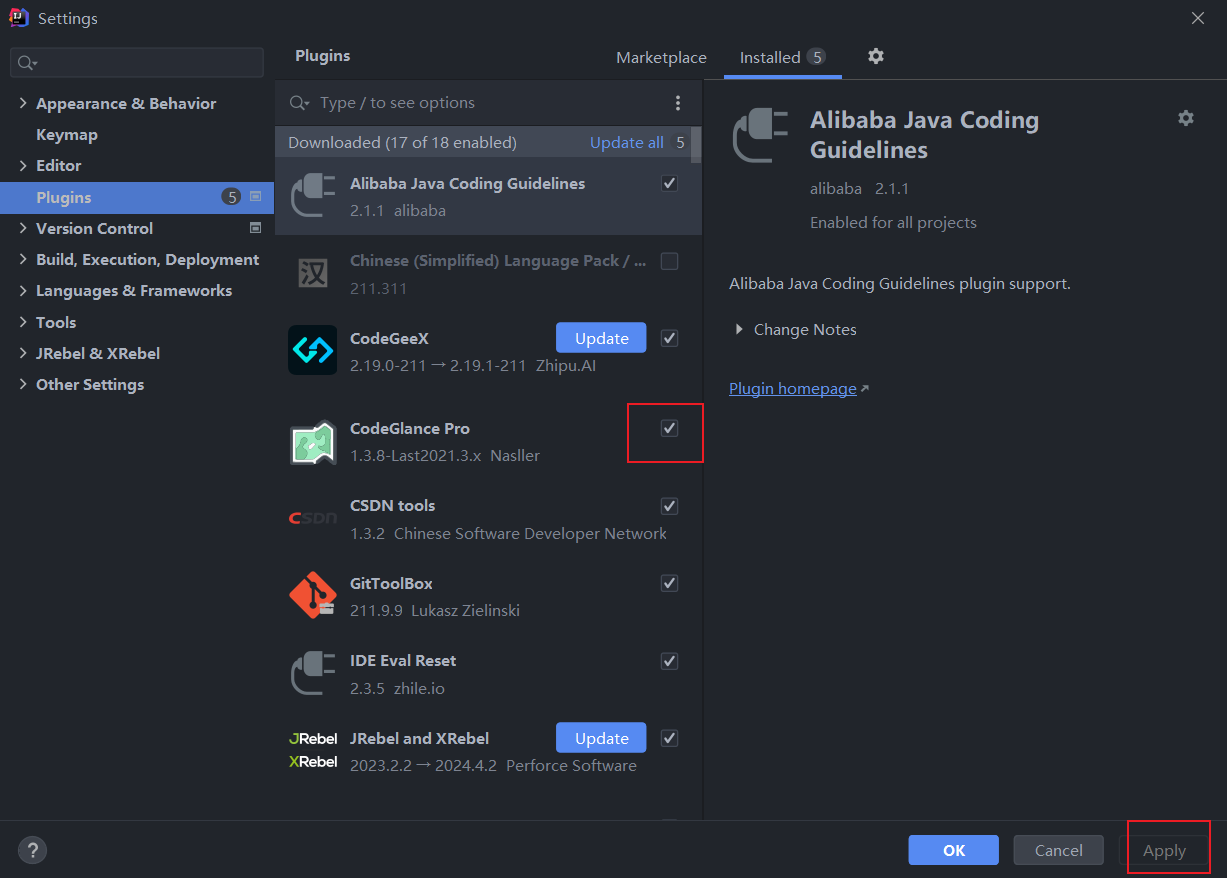Select the IDE Eval Reset plugin name

click(403, 660)
